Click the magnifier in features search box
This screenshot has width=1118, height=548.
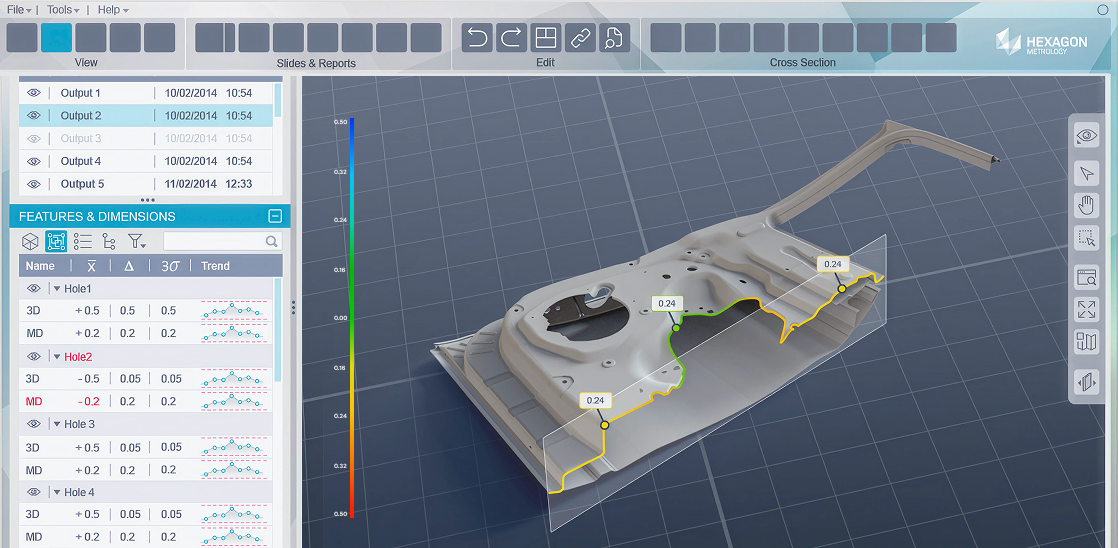point(272,242)
